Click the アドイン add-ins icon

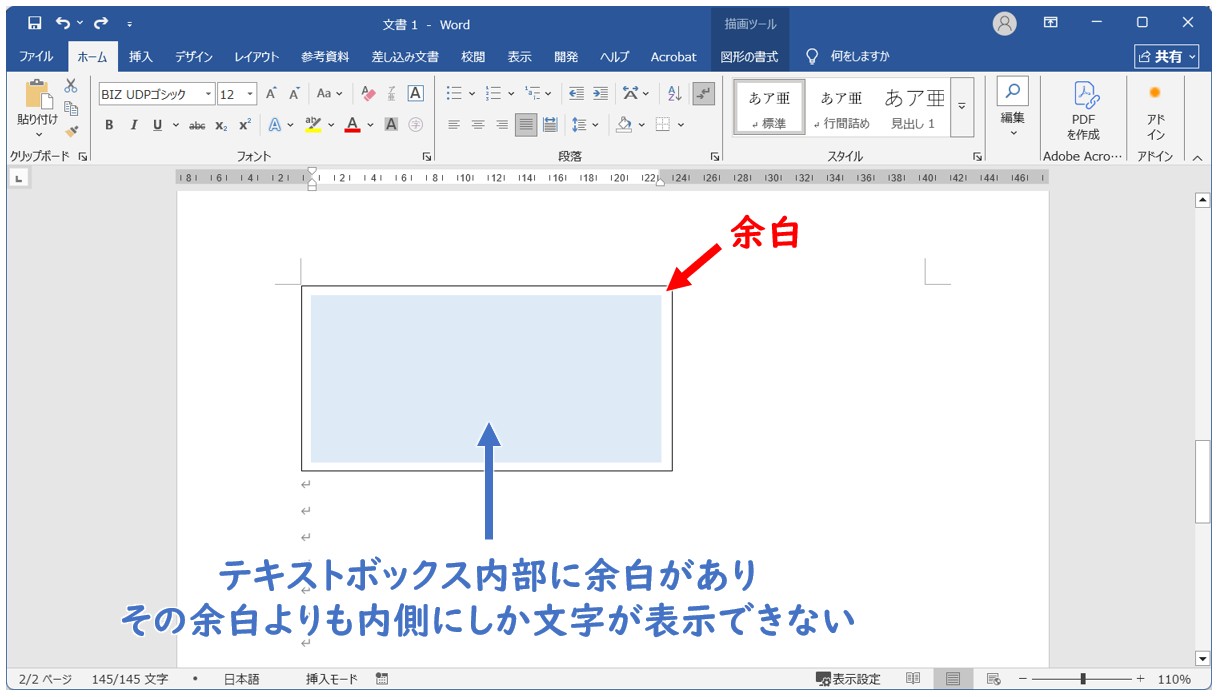[1155, 93]
